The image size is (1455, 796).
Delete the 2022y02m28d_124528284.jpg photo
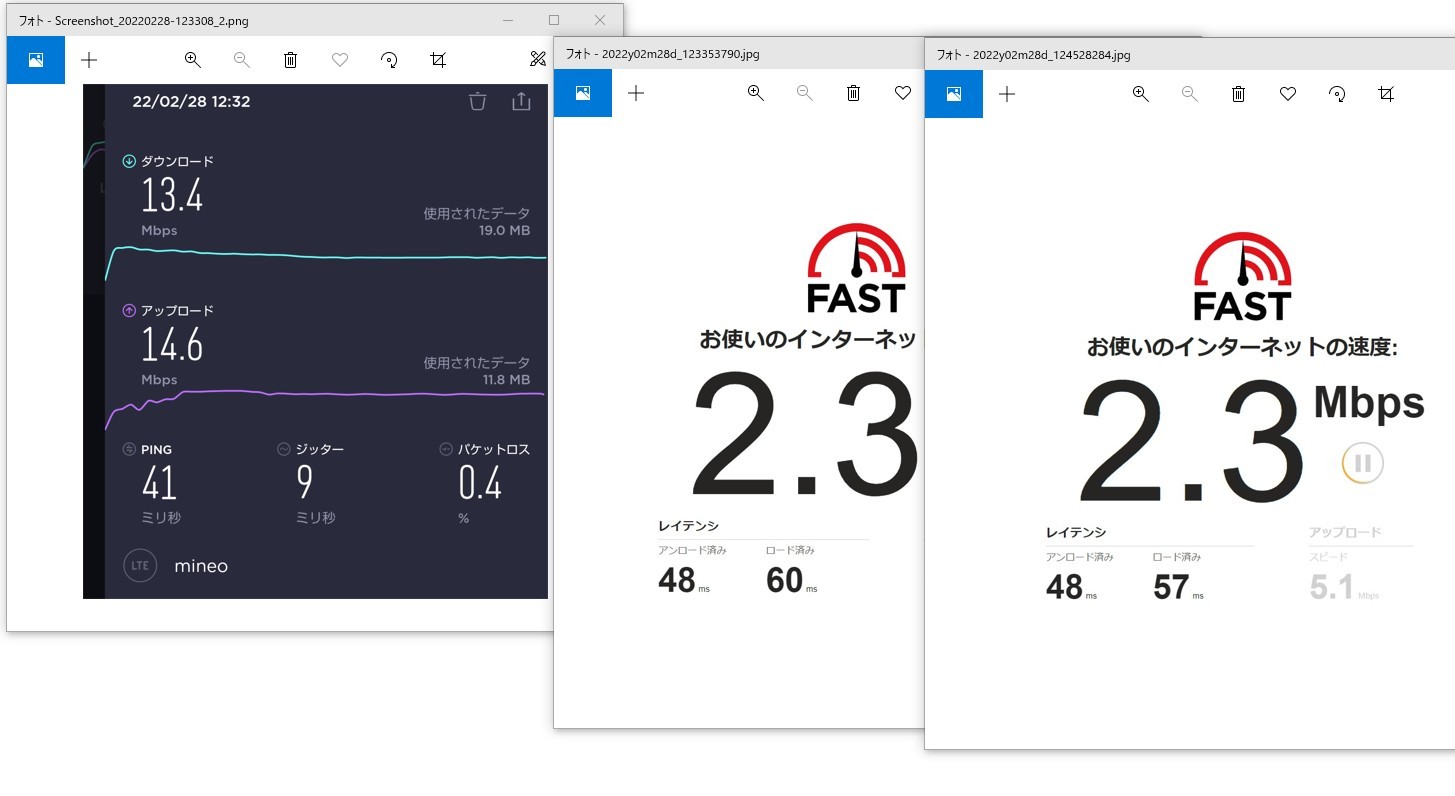[x=1238, y=93]
